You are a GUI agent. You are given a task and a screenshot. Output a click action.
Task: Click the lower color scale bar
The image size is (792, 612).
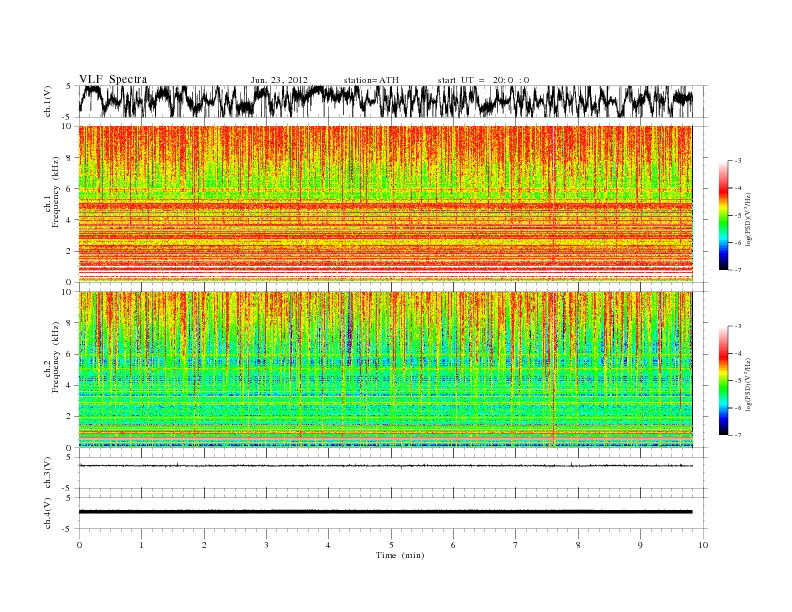(723, 381)
